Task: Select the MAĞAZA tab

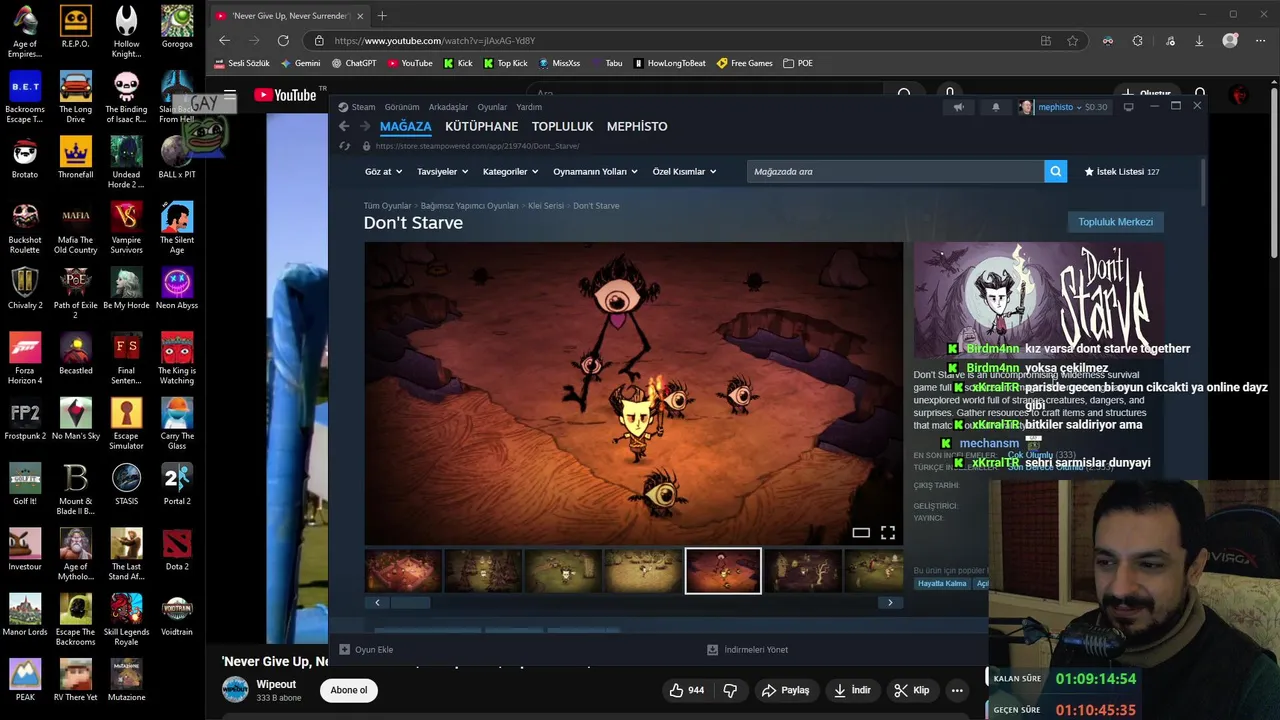Action: [405, 126]
